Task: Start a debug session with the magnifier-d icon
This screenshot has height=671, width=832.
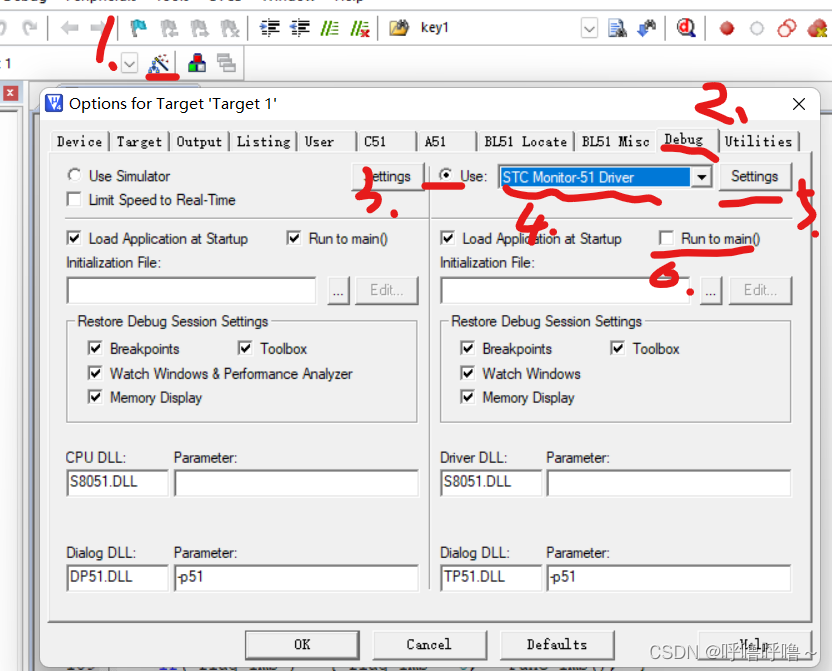Action: pos(686,27)
